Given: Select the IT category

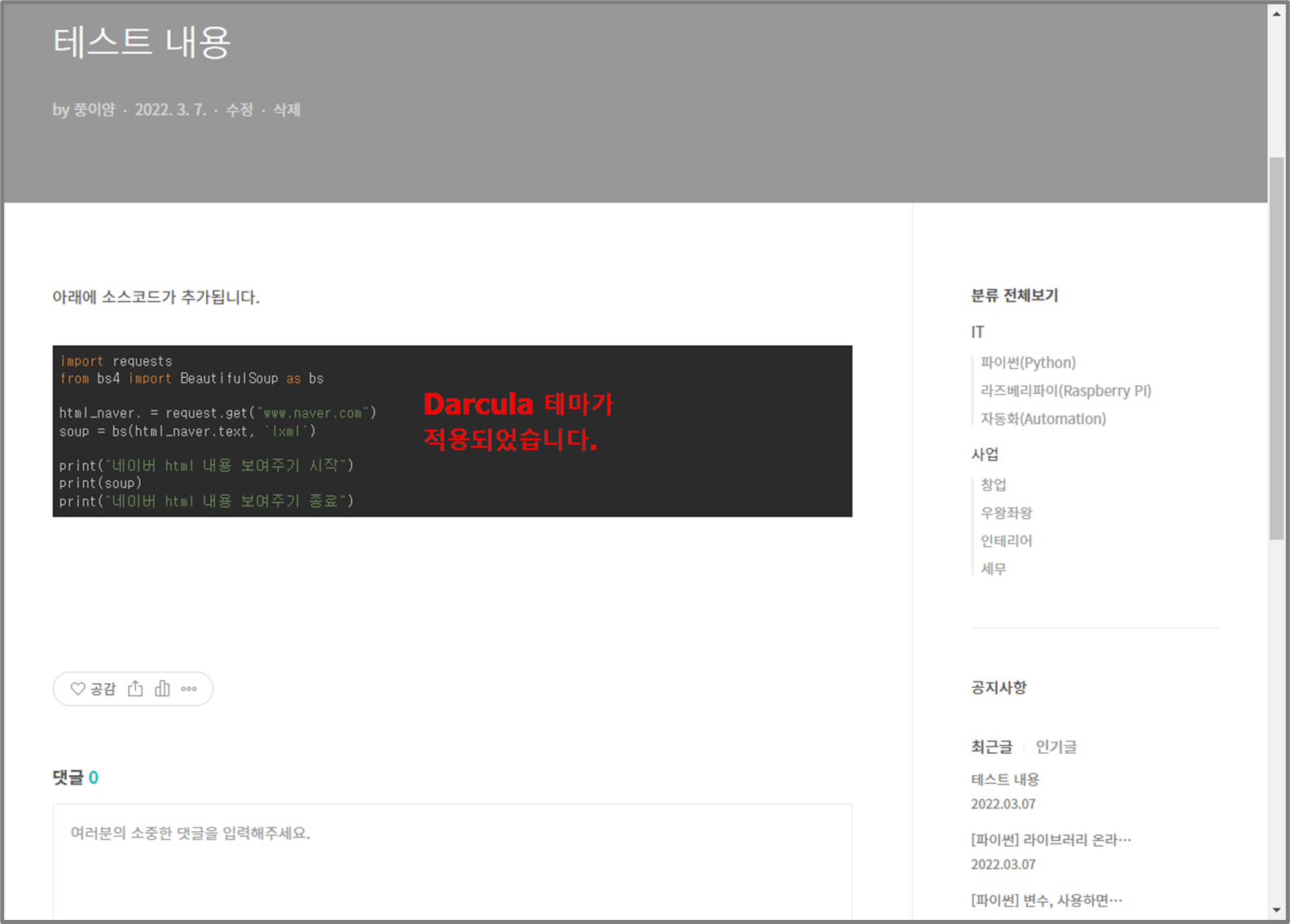Looking at the screenshot, I should click(977, 332).
